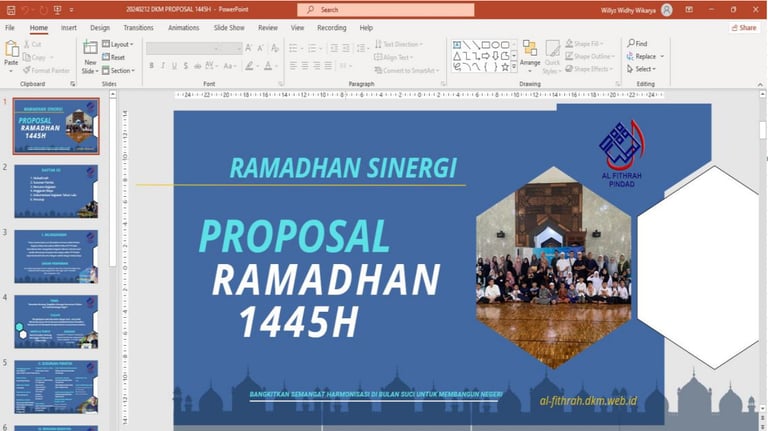This screenshot has width=768, height=431.
Task: Open the Customize Quick Access Toolbar dropdown
Action: pyautogui.click(x=72, y=10)
